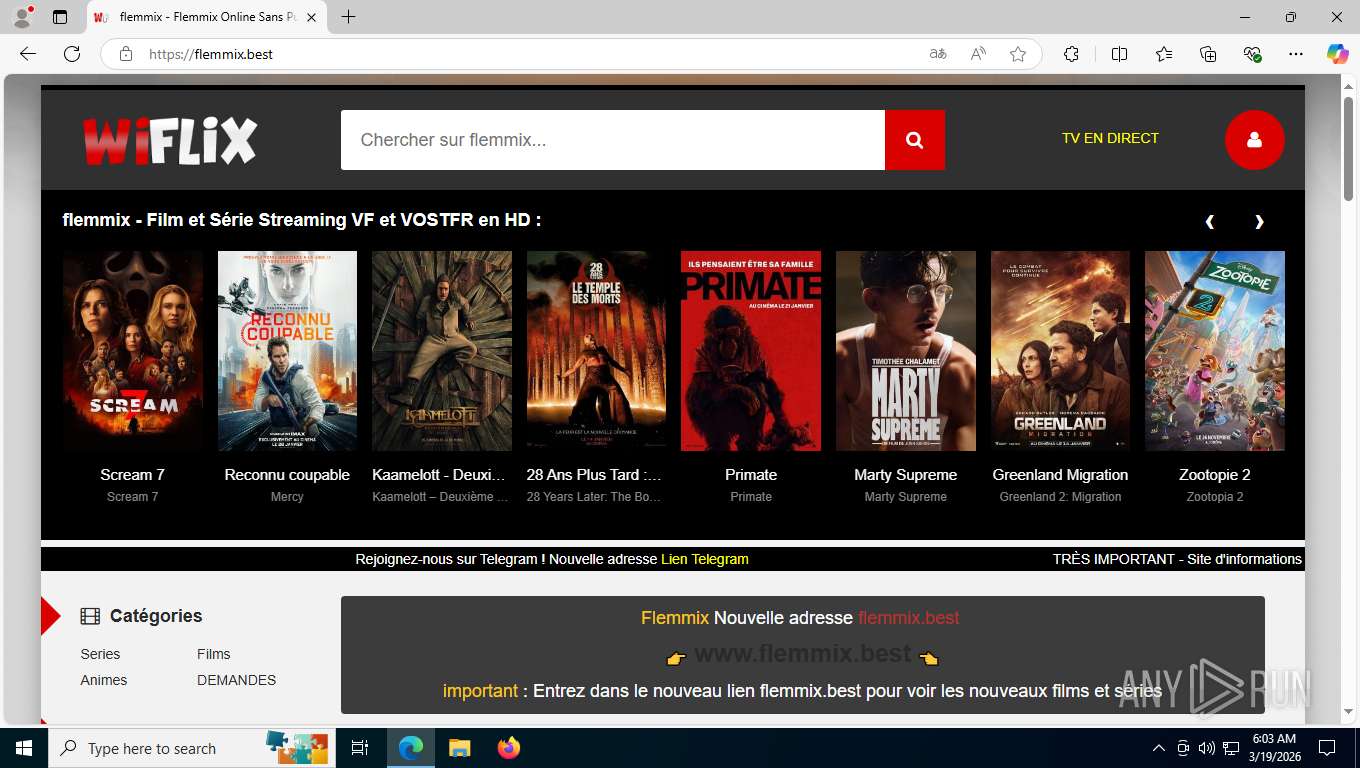
Task: Open the Zootopie 2 poster
Action: tap(1215, 351)
